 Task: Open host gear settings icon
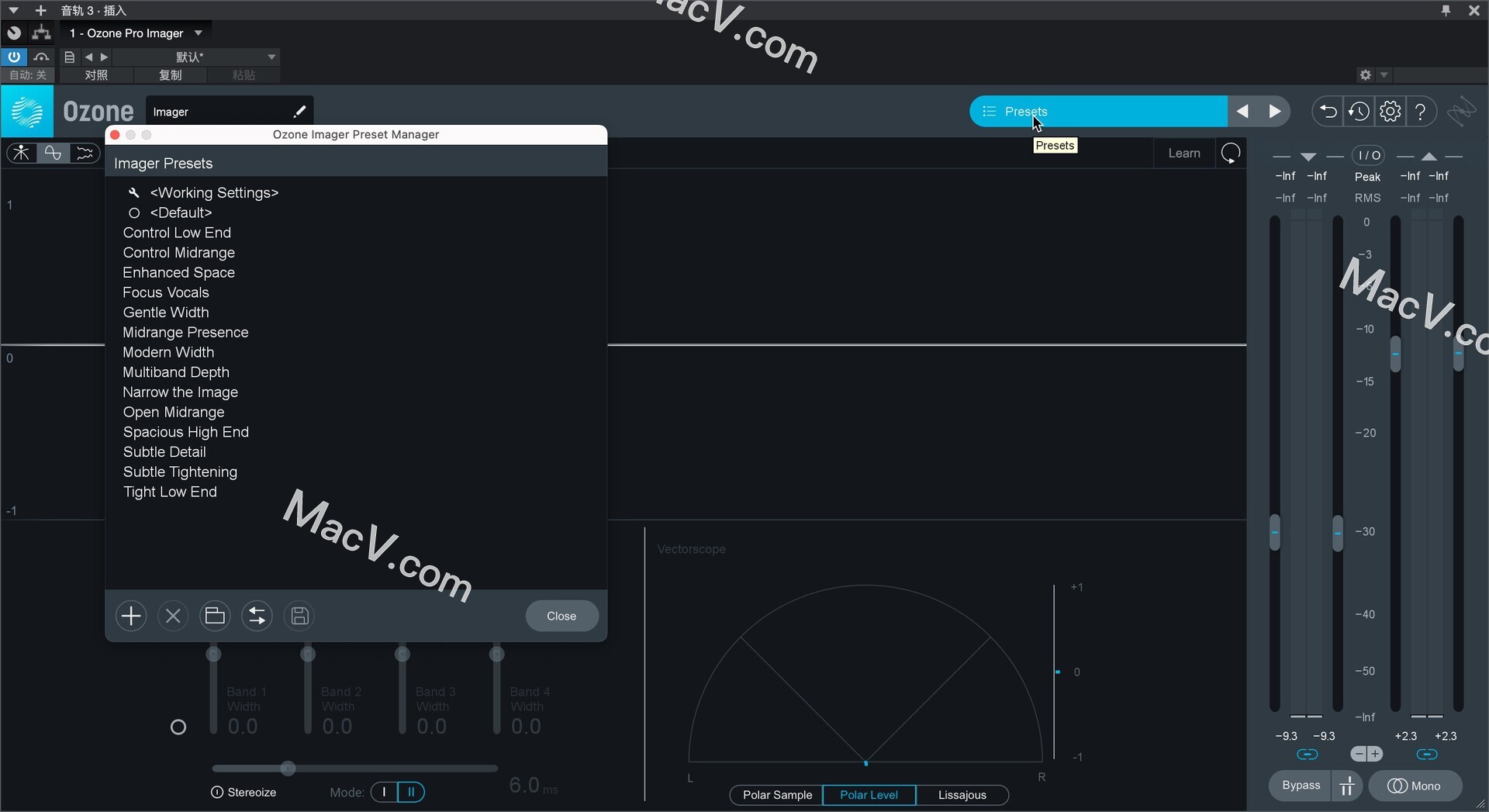coord(1365,74)
